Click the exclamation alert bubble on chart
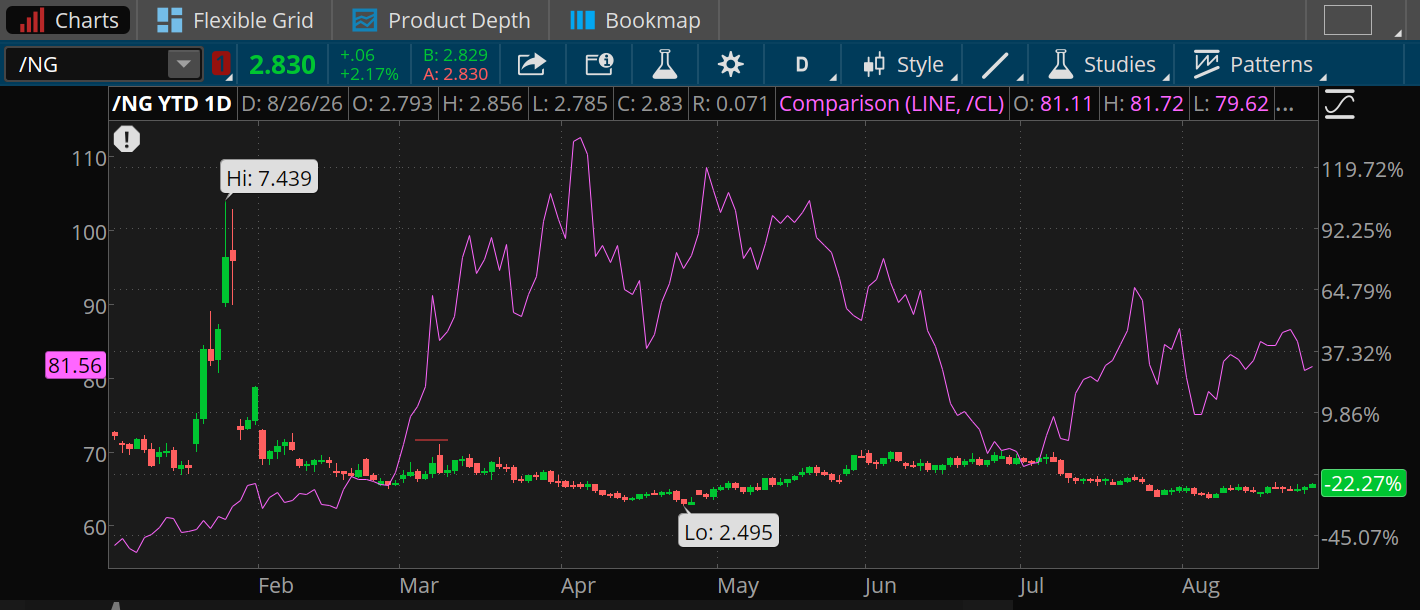Viewport: 1420px width, 610px height. pos(127,140)
